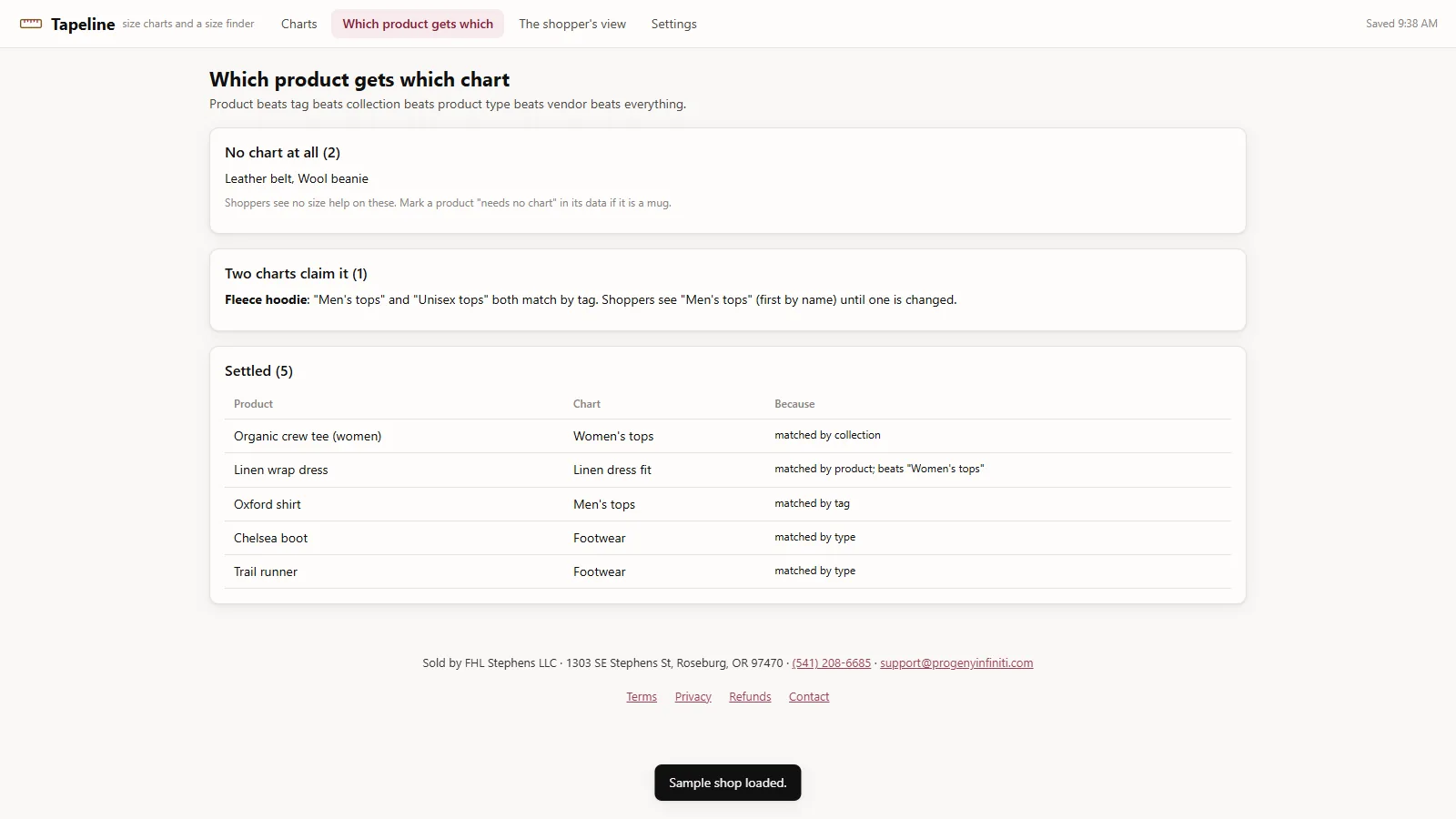Open the Privacy link in the footer

(693, 696)
